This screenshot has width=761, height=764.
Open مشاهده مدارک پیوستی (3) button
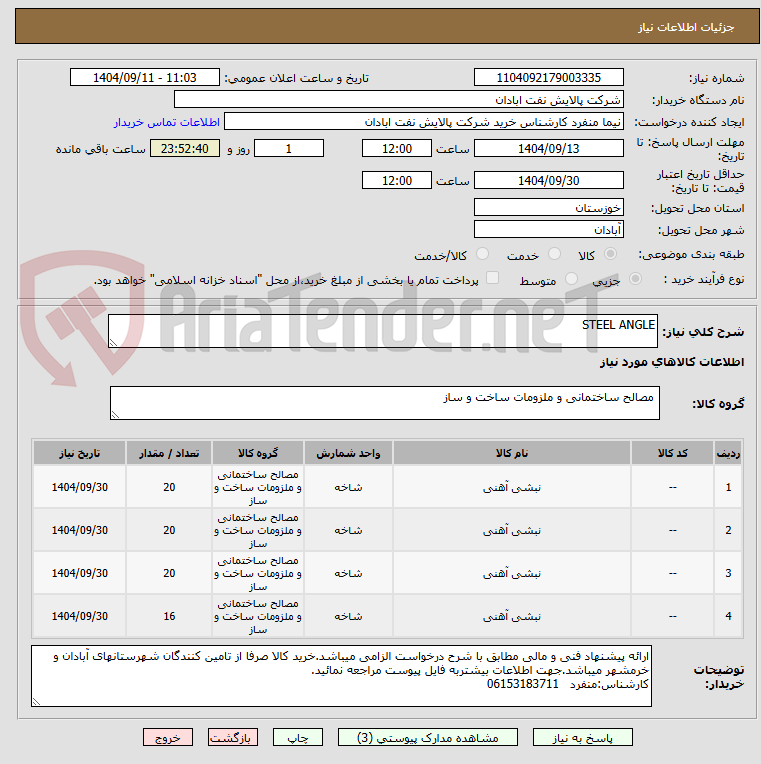pos(428,737)
